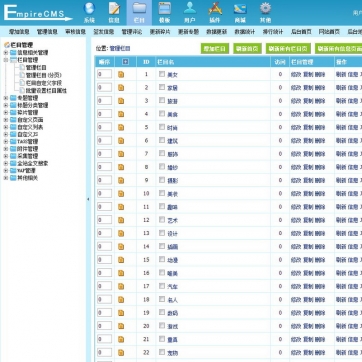This screenshot has height=362, width=362.
Task: Expand the 专题管理 tree node
Action: [x=6, y=98]
